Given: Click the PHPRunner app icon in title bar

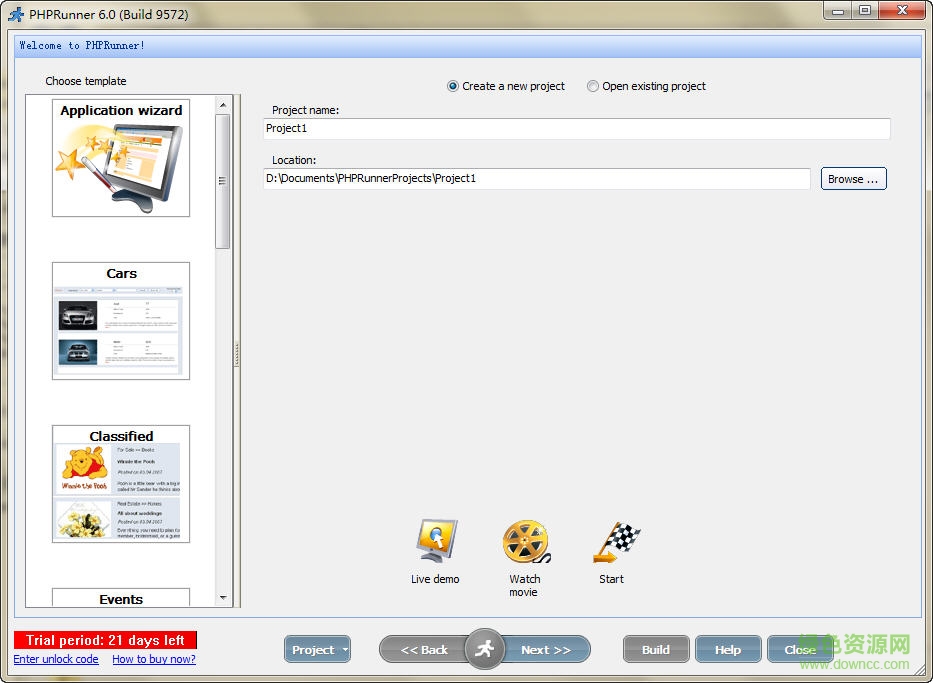Looking at the screenshot, I should coord(16,14).
